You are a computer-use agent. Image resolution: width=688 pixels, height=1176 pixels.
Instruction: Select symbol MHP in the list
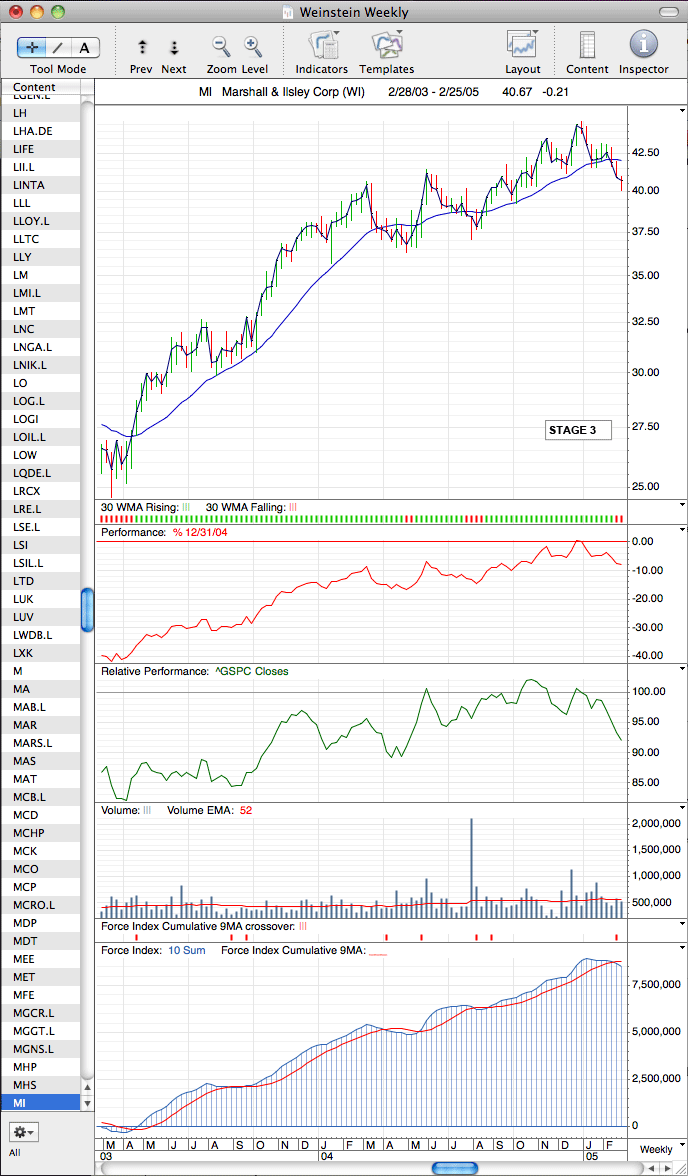click(41, 1066)
